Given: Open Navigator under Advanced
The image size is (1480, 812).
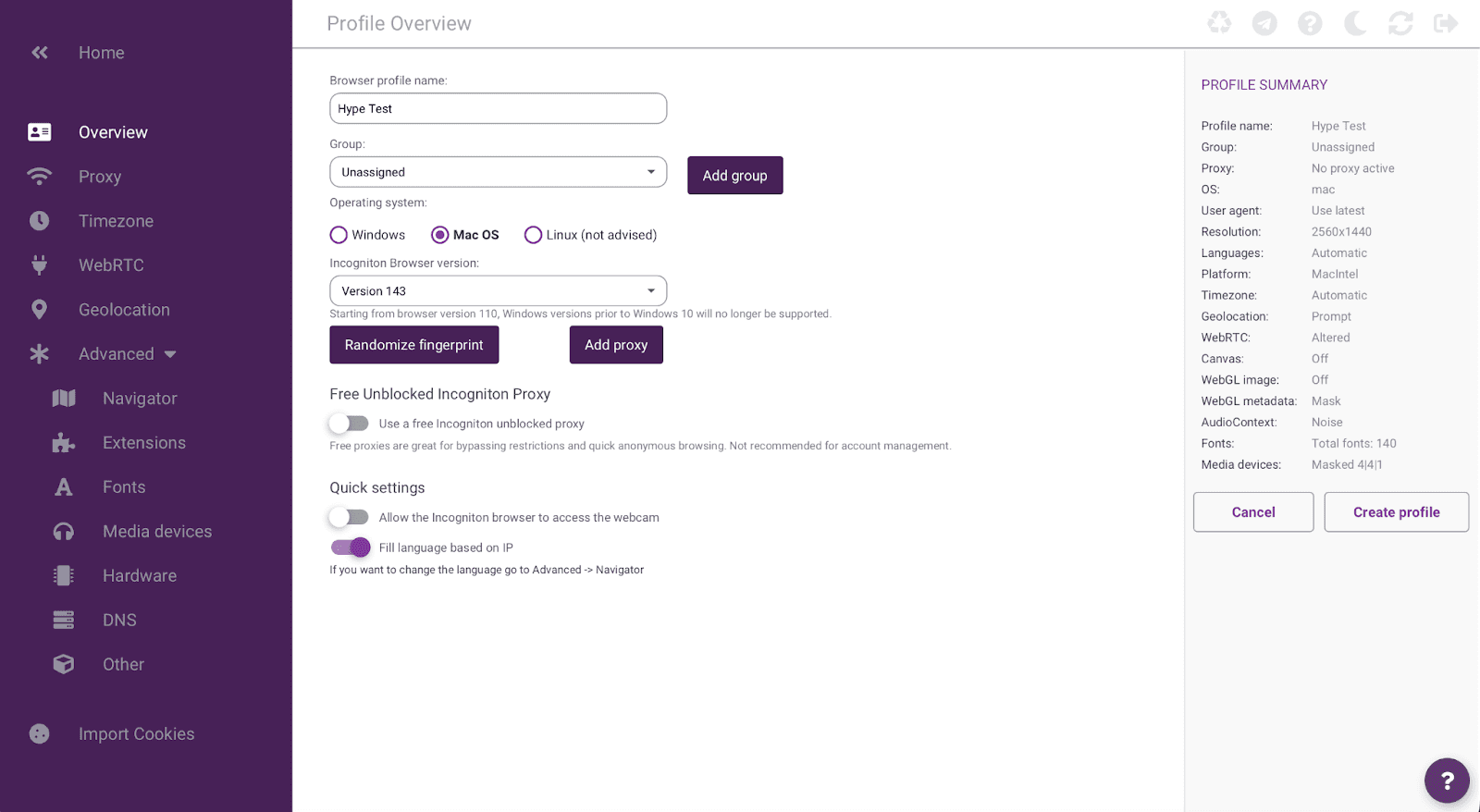Looking at the screenshot, I should click(140, 399).
